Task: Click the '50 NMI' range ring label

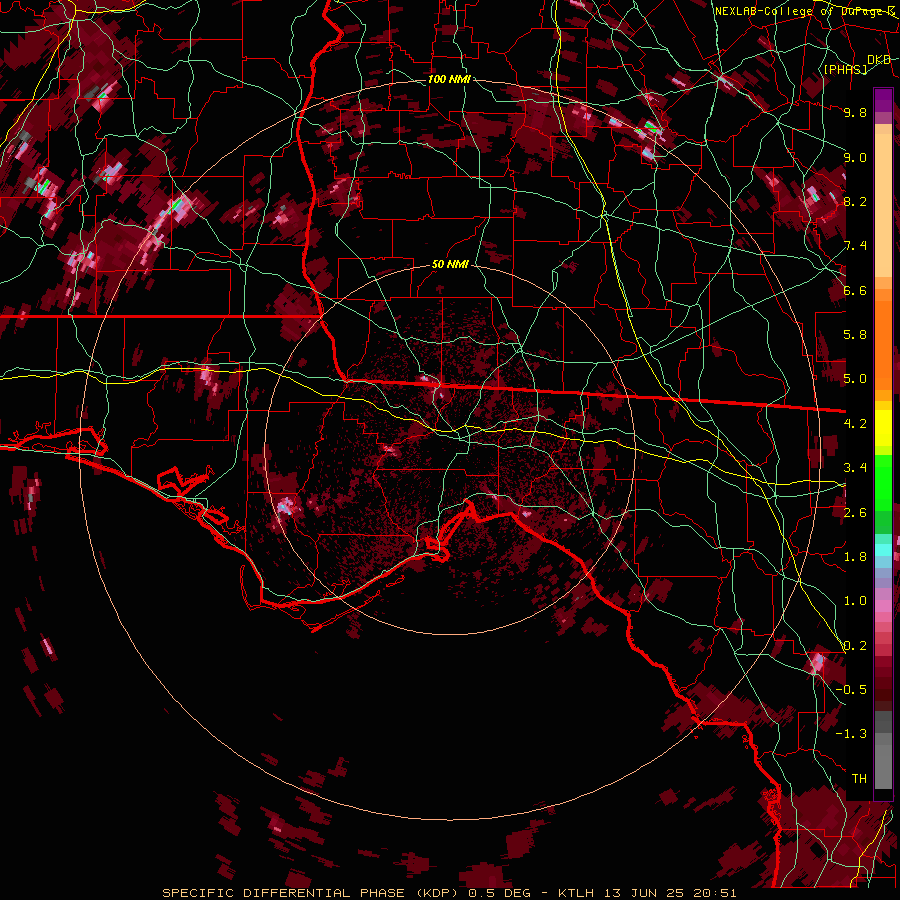Action: pyautogui.click(x=450, y=265)
